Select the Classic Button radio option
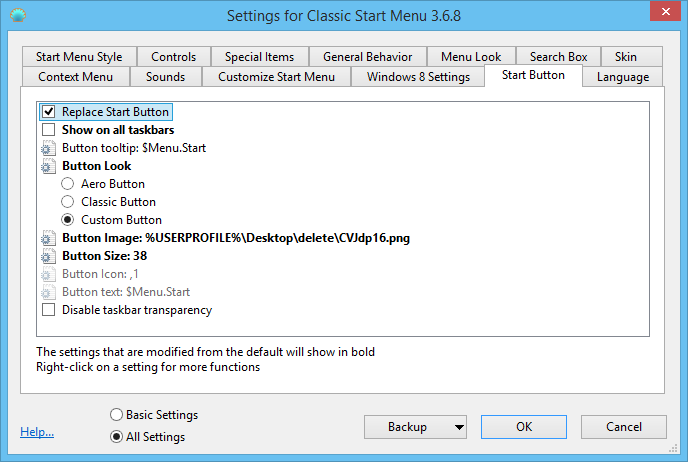The width and height of the screenshot is (688, 462). click(x=68, y=202)
